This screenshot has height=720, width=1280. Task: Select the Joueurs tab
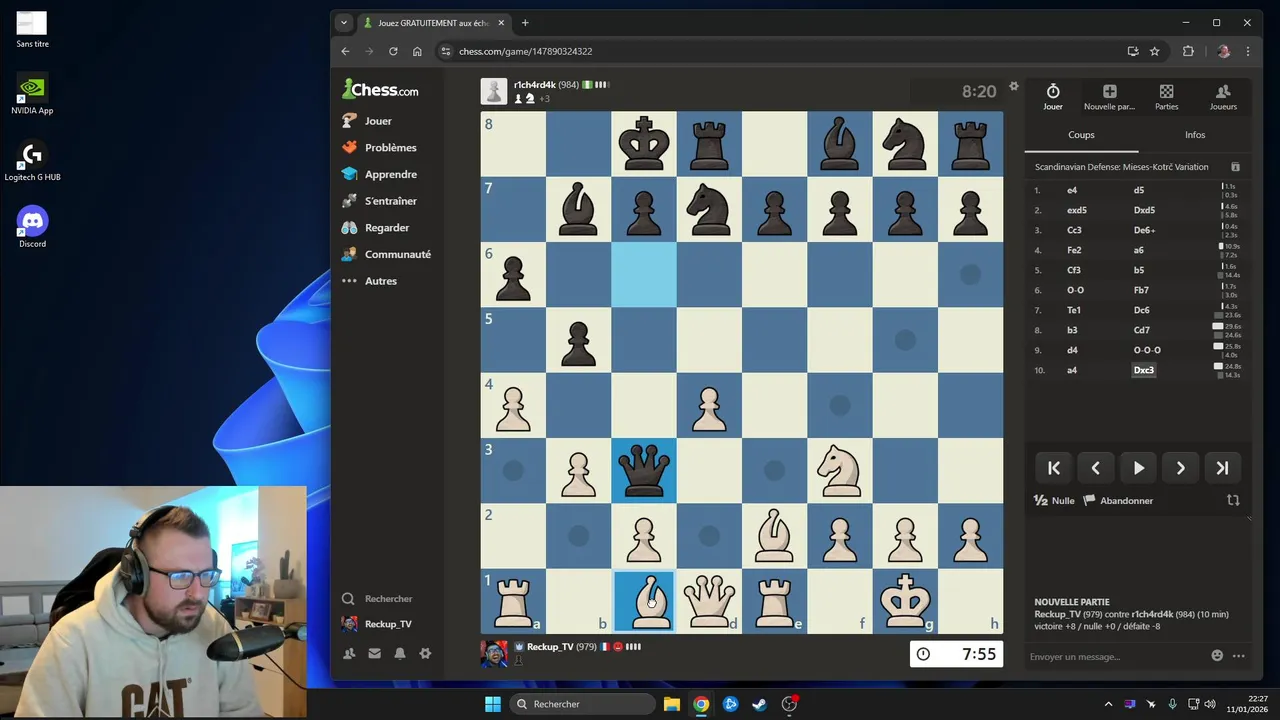tap(1223, 97)
